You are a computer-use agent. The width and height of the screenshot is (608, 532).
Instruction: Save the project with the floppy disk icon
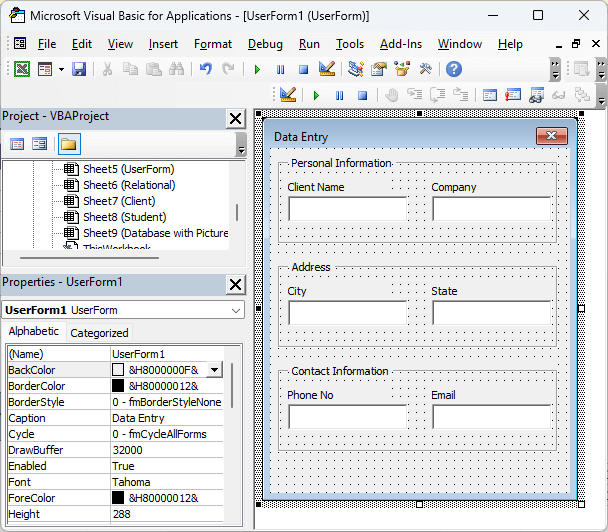tap(79, 69)
